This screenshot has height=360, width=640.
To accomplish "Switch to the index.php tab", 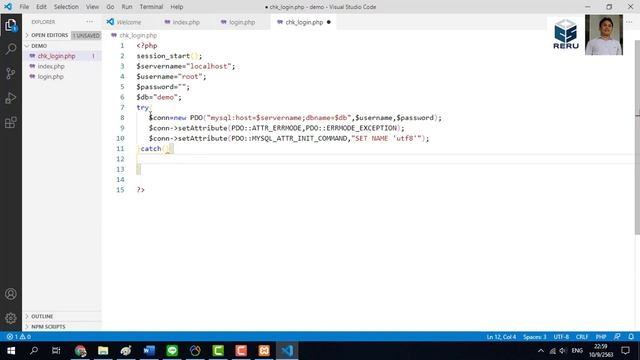I will coord(186,22).
